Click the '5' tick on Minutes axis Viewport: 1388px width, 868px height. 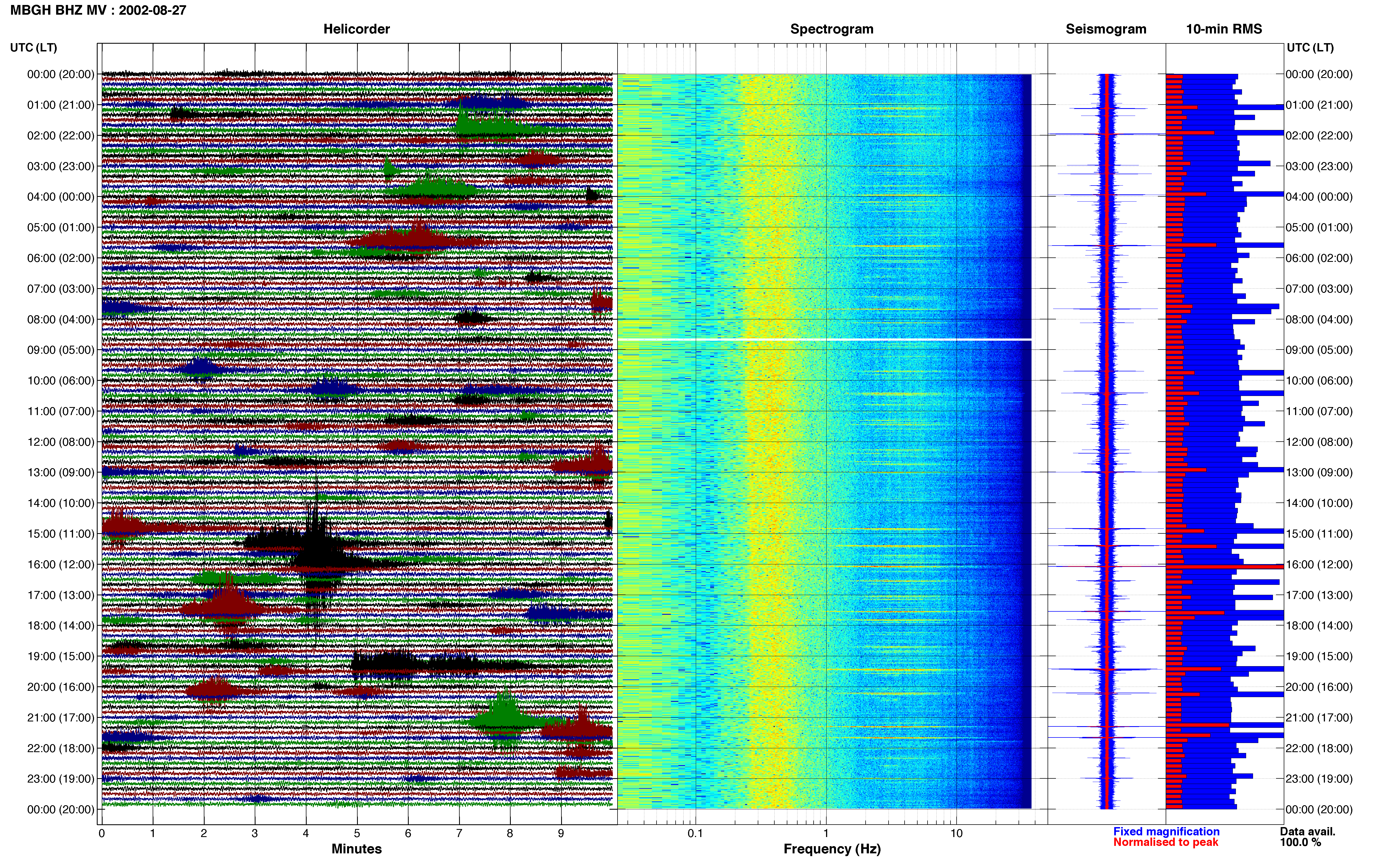pyautogui.click(x=357, y=833)
